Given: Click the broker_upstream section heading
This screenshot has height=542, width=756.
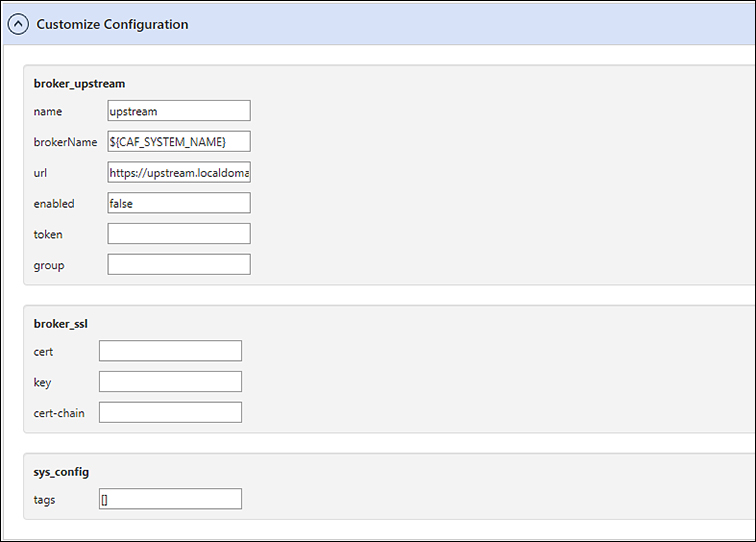Looking at the screenshot, I should (x=79, y=84).
